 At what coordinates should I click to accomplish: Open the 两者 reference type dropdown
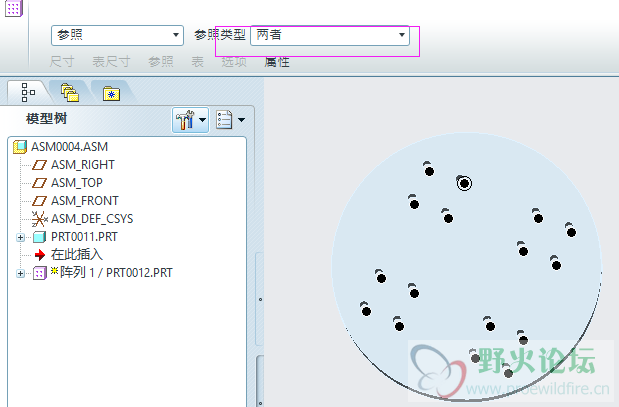330,35
